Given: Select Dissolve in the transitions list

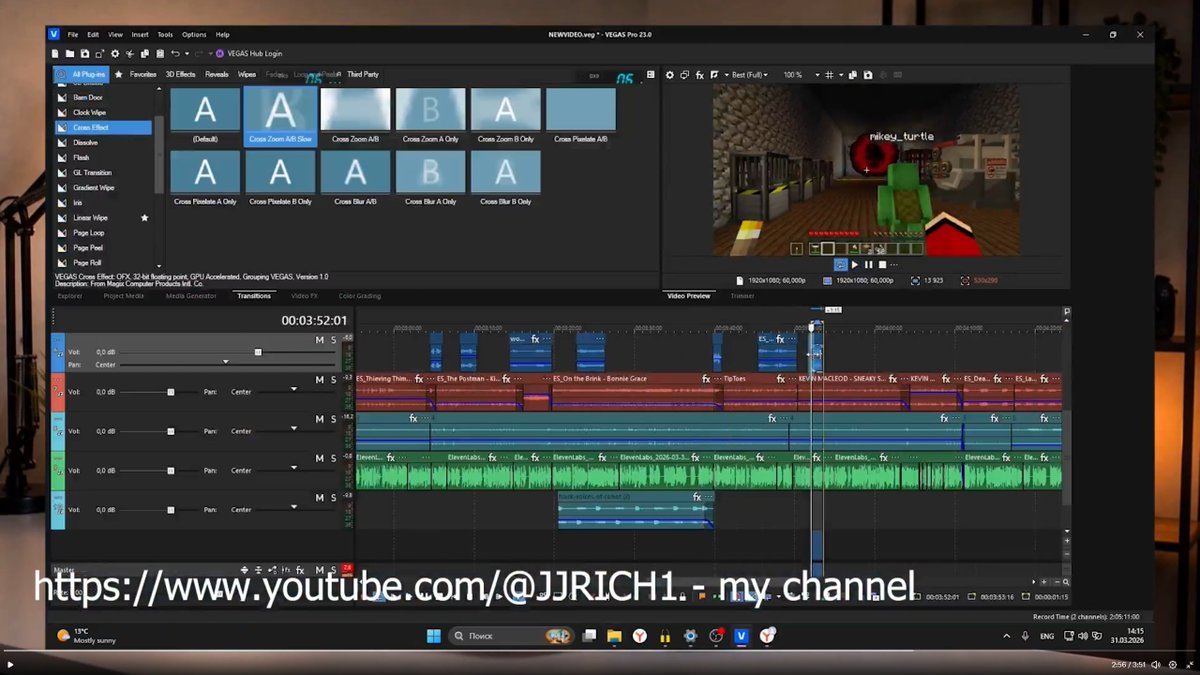Looking at the screenshot, I should pos(86,142).
